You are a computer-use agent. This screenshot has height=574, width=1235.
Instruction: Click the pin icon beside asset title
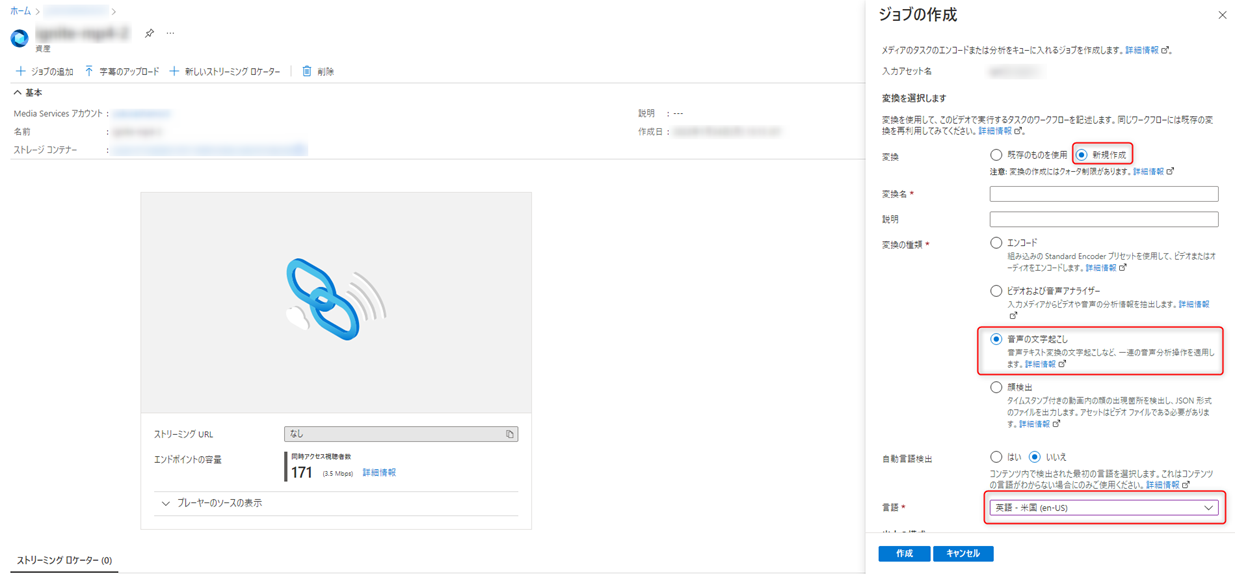(149, 33)
